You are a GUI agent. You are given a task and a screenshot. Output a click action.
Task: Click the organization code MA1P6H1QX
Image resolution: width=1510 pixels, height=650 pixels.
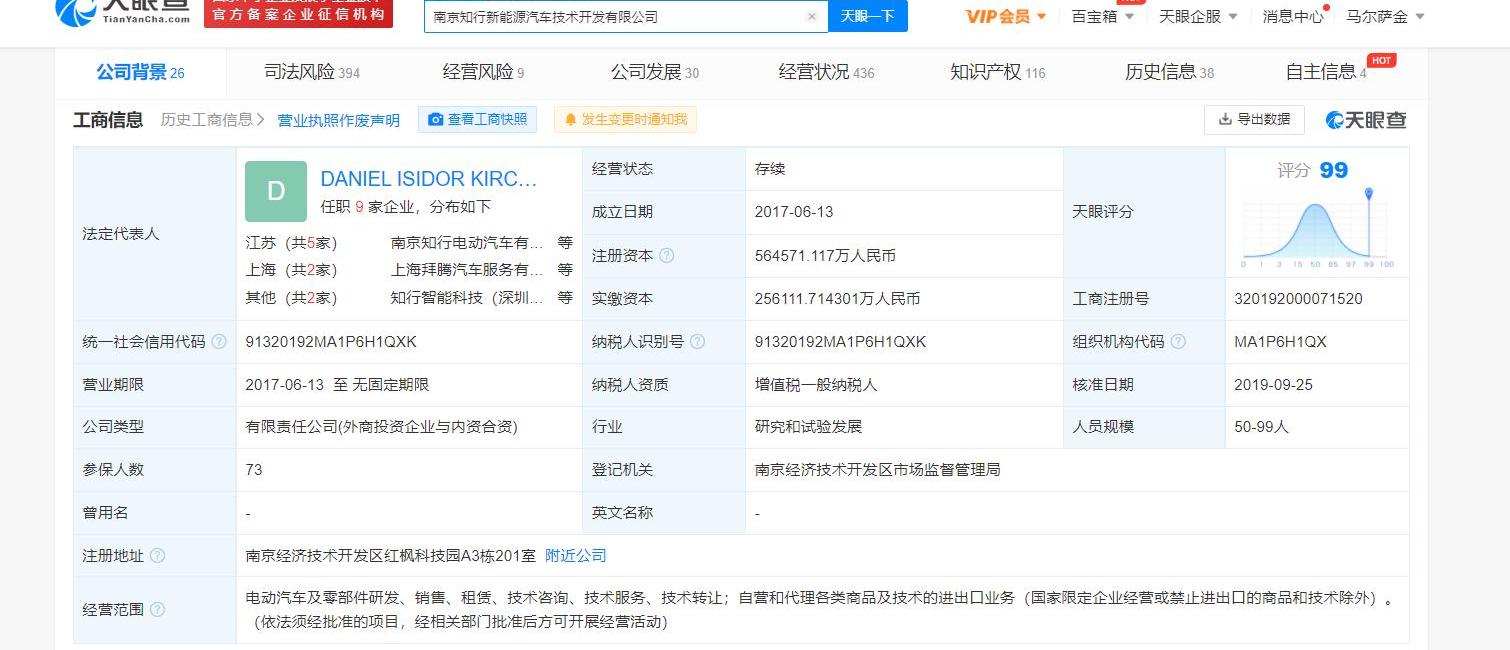click(x=1280, y=342)
